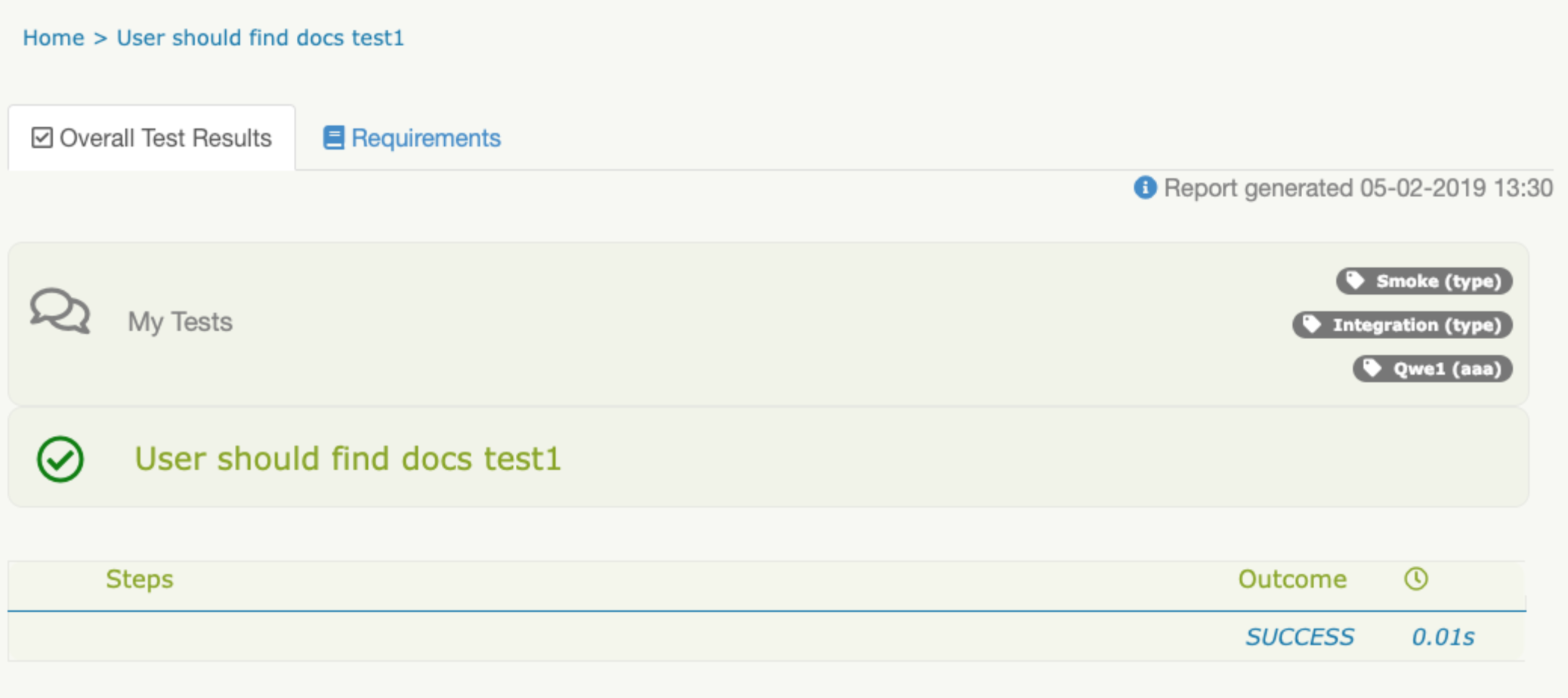Viewport: 1568px width, 698px height.
Task: Click the tag icon in Integration label
Action: [1312, 324]
